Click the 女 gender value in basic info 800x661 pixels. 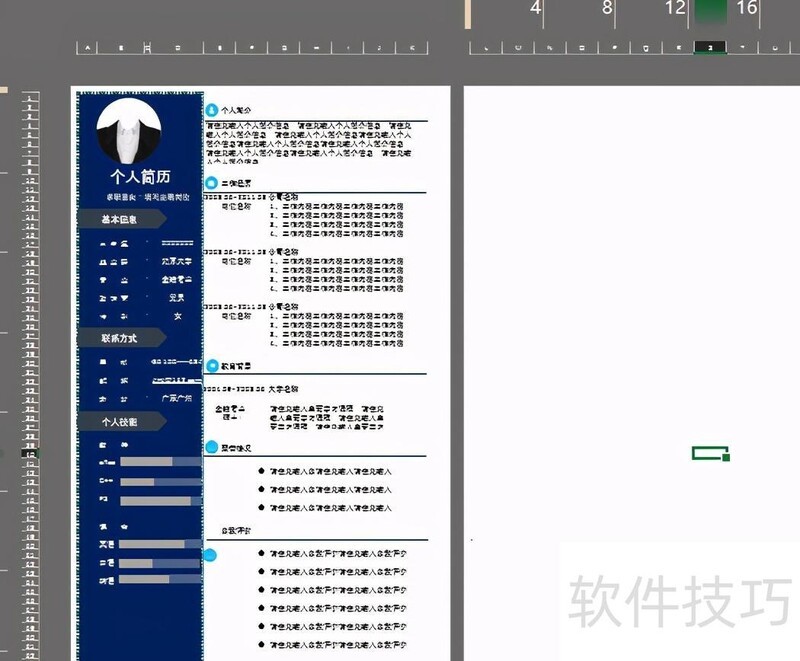click(x=178, y=316)
